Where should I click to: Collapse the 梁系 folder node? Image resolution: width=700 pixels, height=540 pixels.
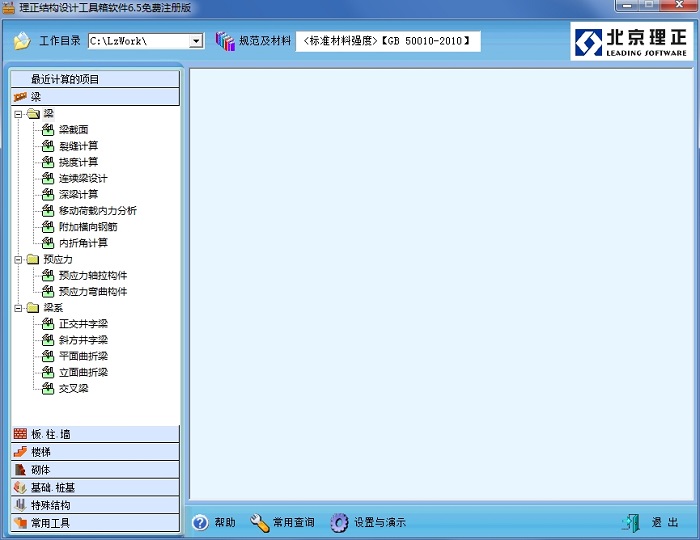18,308
